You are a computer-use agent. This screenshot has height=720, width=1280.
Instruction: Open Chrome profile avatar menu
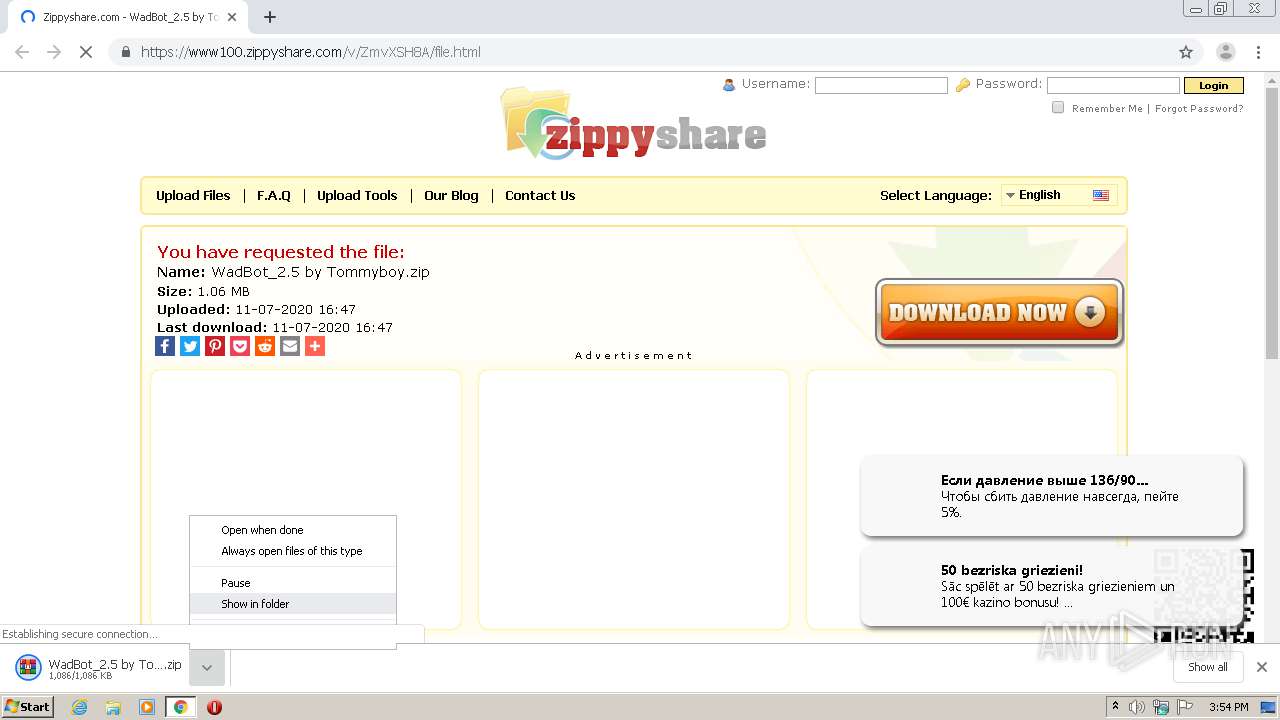point(1225,52)
